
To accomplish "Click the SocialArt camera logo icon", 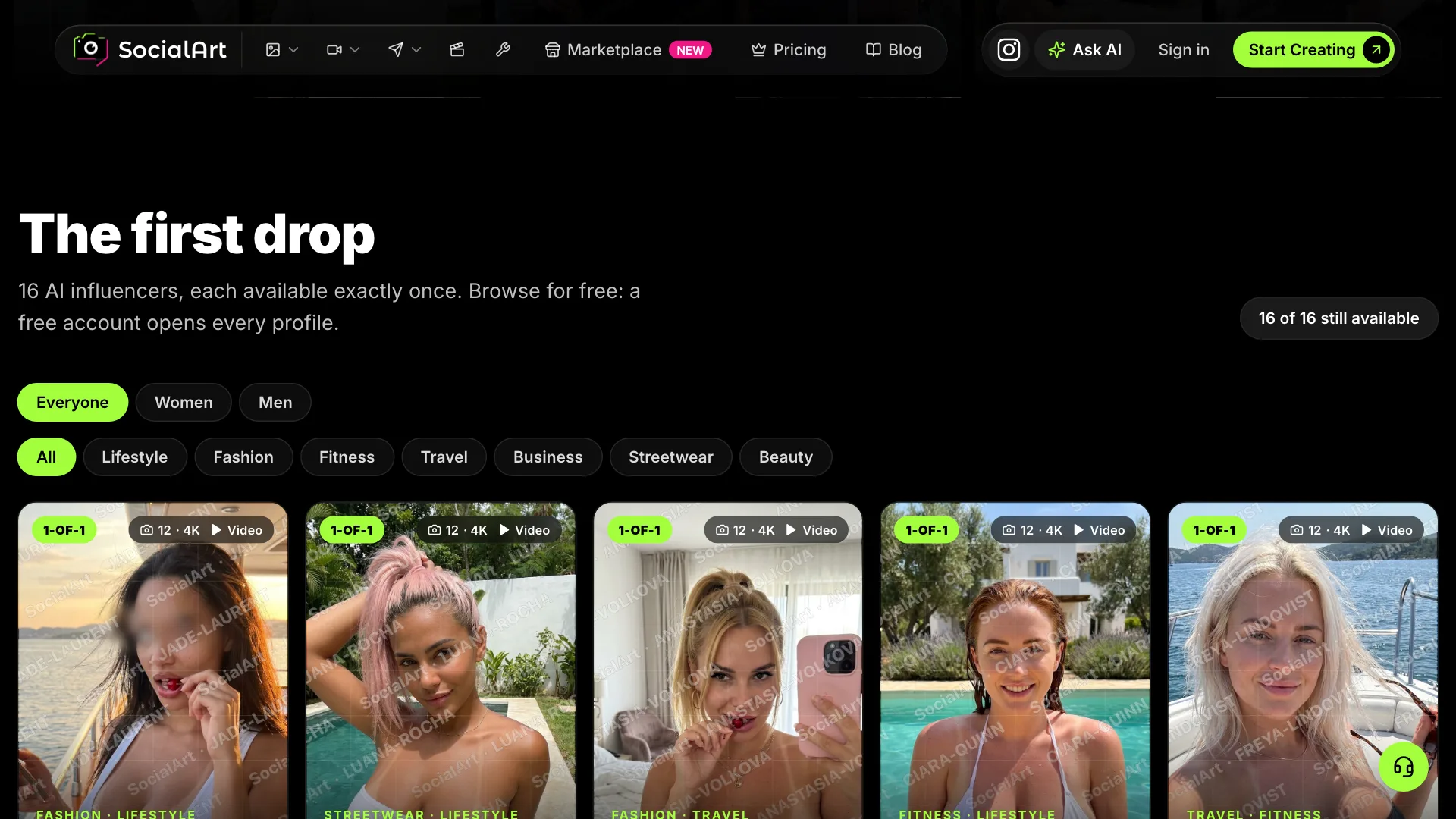I will [x=90, y=49].
